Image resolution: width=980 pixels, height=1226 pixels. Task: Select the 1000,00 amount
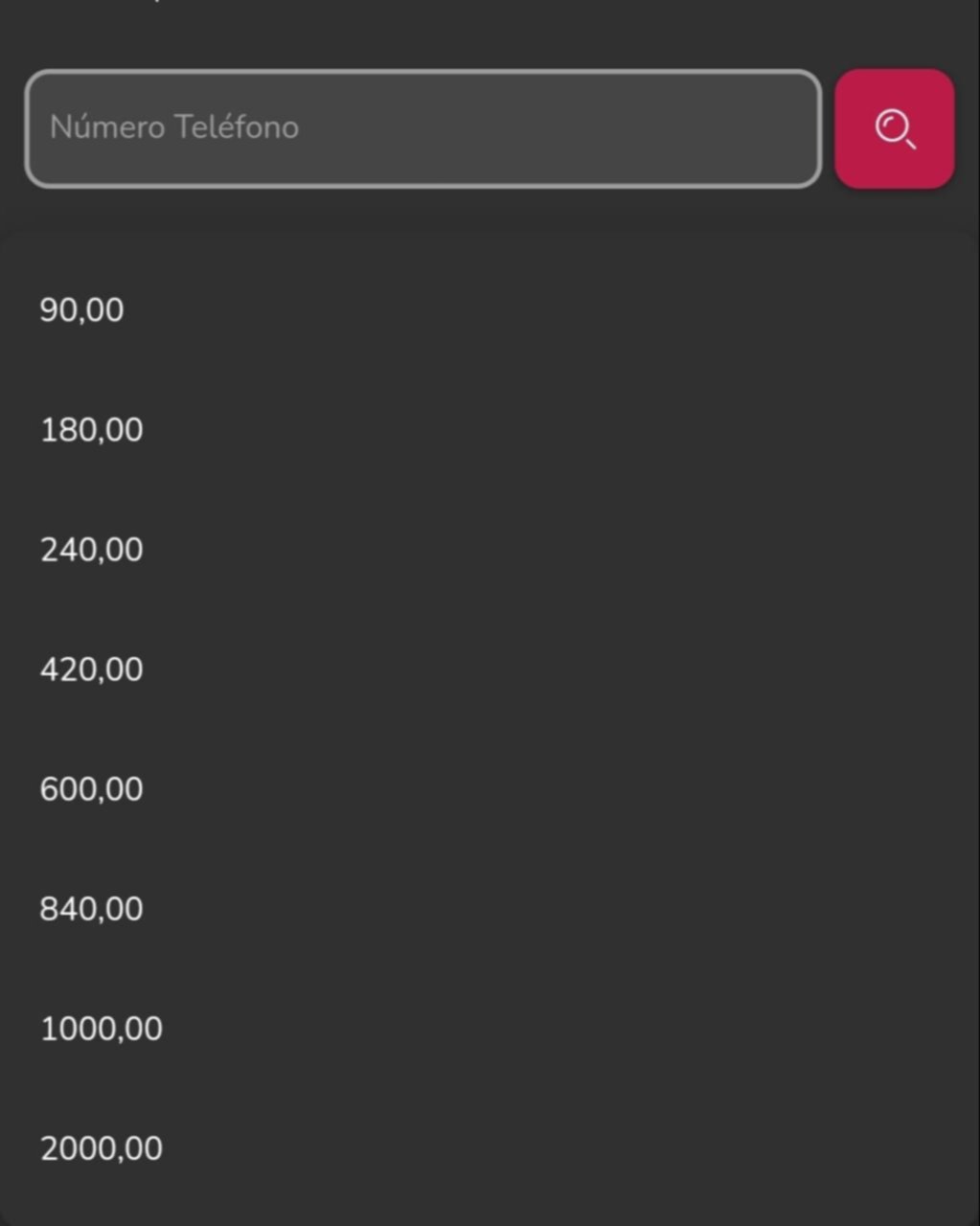click(x=490, y=1029)
